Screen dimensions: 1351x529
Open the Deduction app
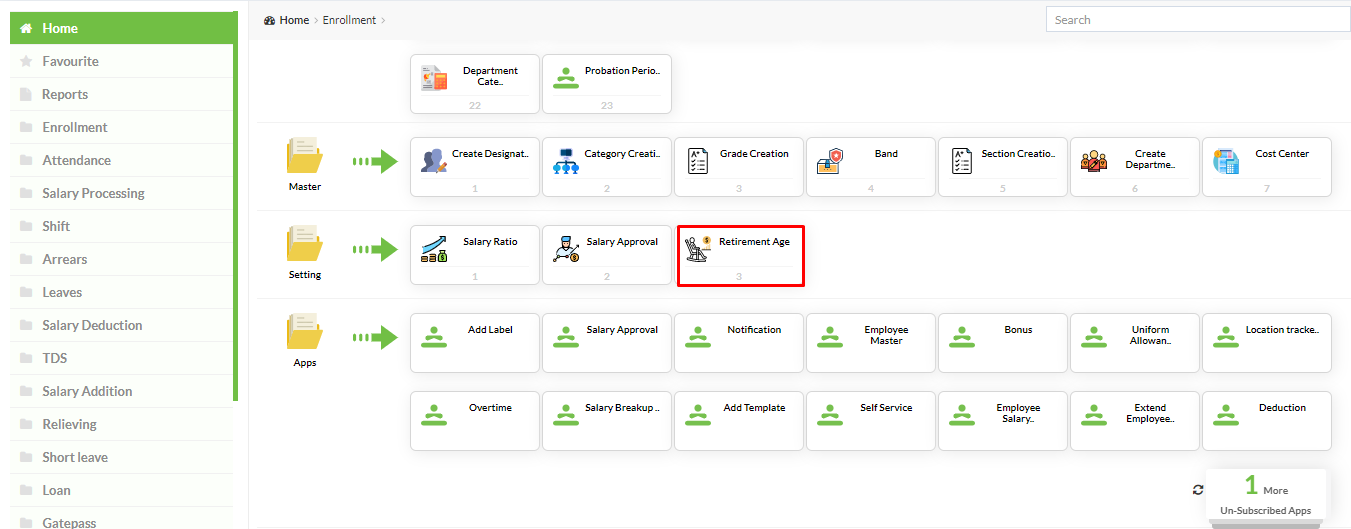(1267, 421)
